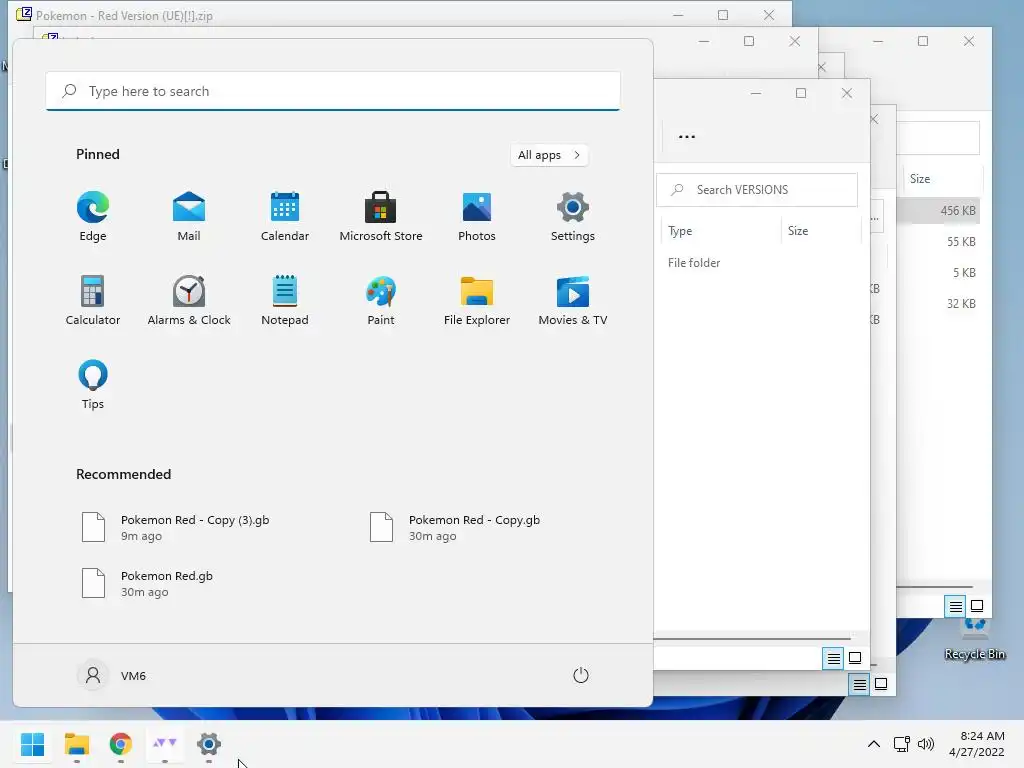Open recommended Pokemon Red - Copy.gb
1024x768 pixels.
click(455, 528)
